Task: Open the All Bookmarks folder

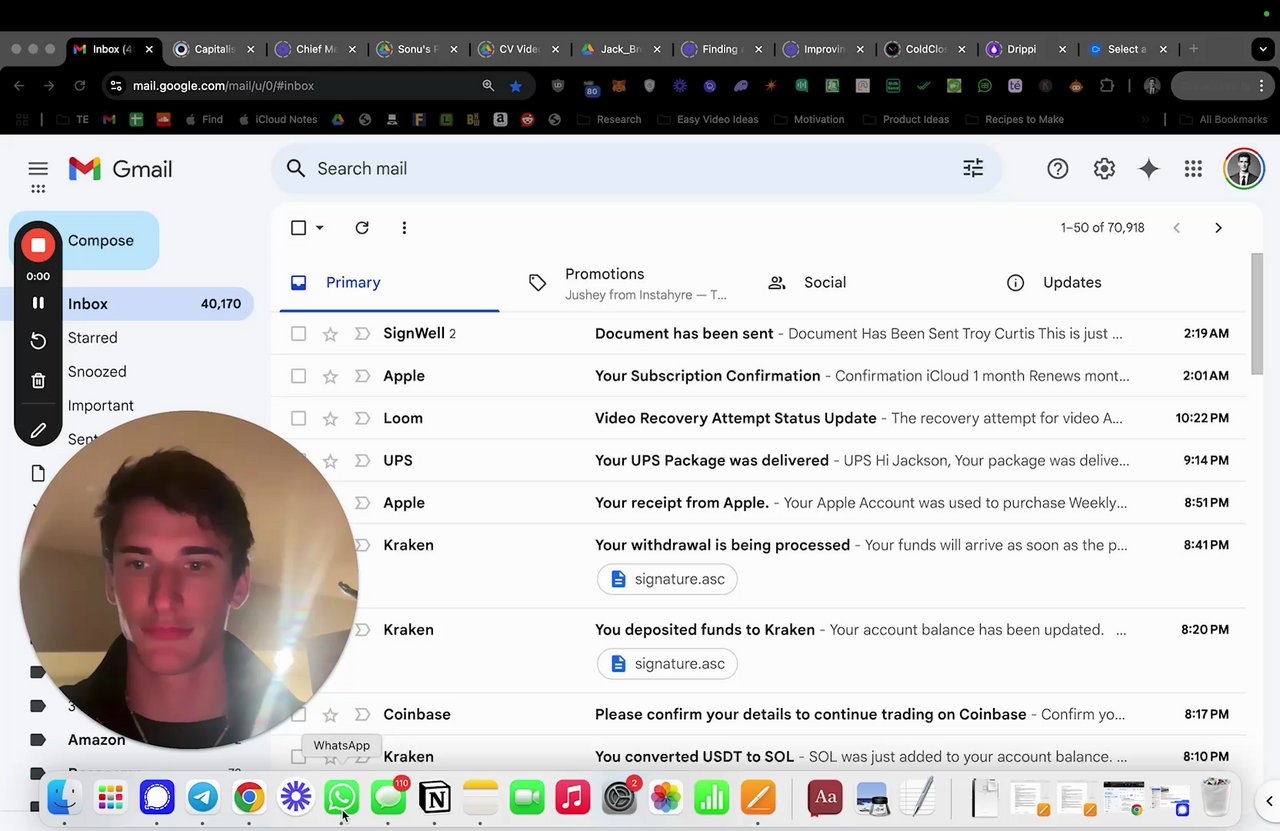Action: tap(1224, 119)
